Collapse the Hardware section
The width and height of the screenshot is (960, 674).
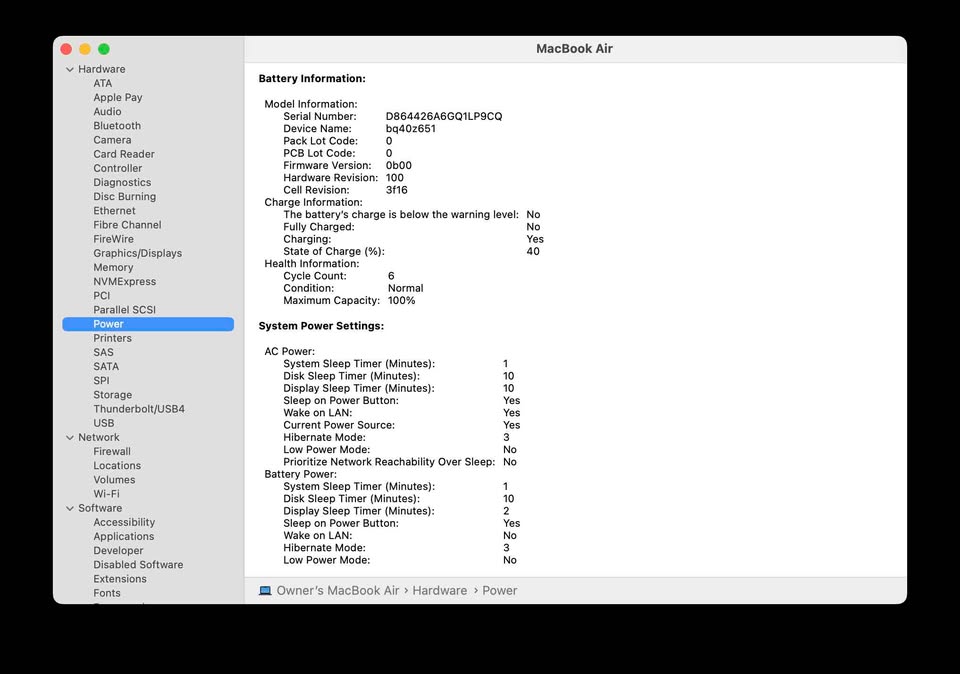click(x=70, y=70)
